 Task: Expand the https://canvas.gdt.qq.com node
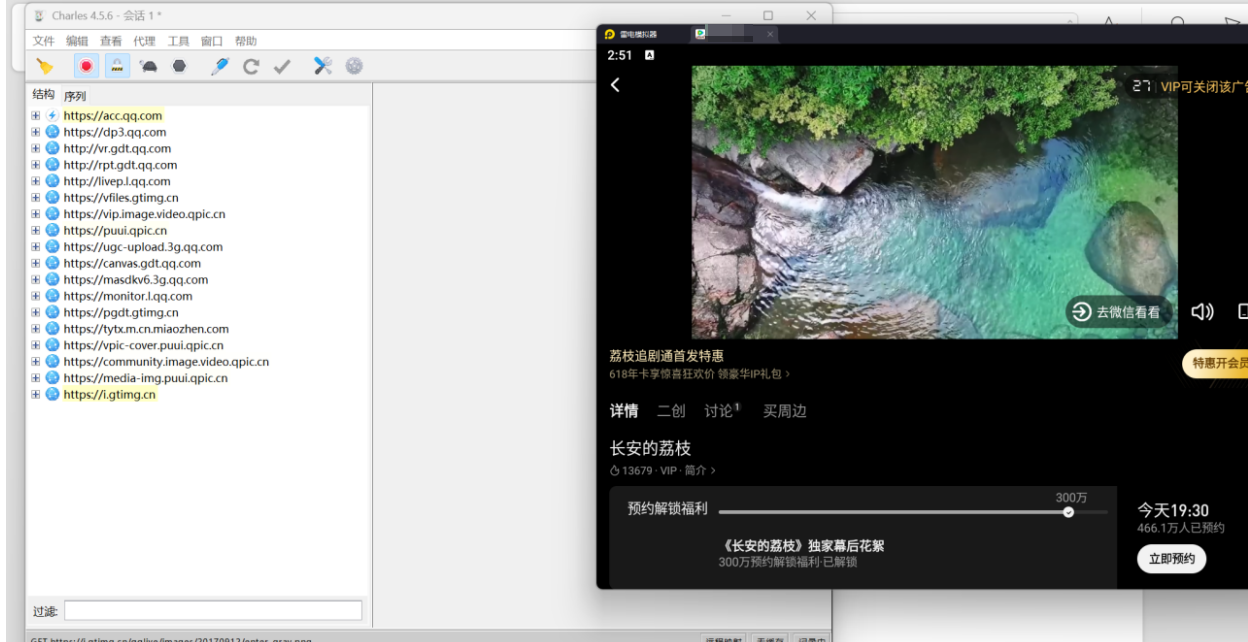[x=36, y=263]
